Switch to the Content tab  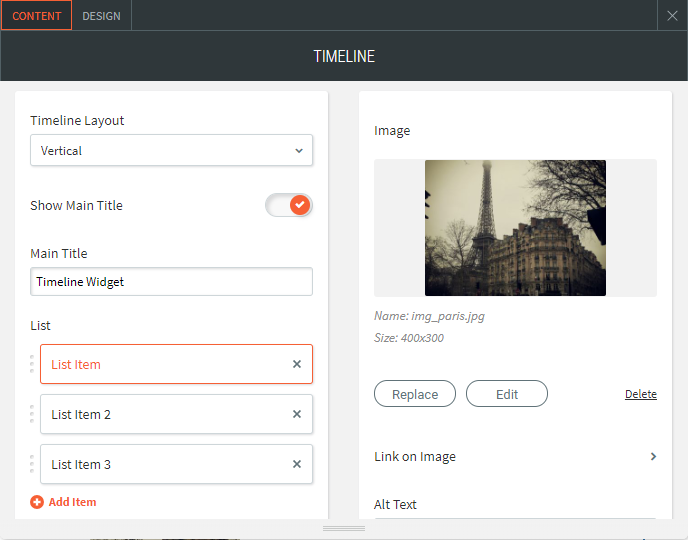click(36, 16)
